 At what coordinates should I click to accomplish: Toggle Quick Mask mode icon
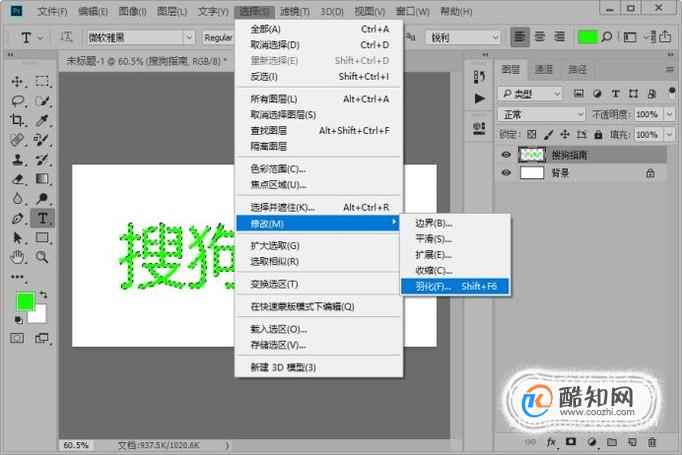[17, 338]
